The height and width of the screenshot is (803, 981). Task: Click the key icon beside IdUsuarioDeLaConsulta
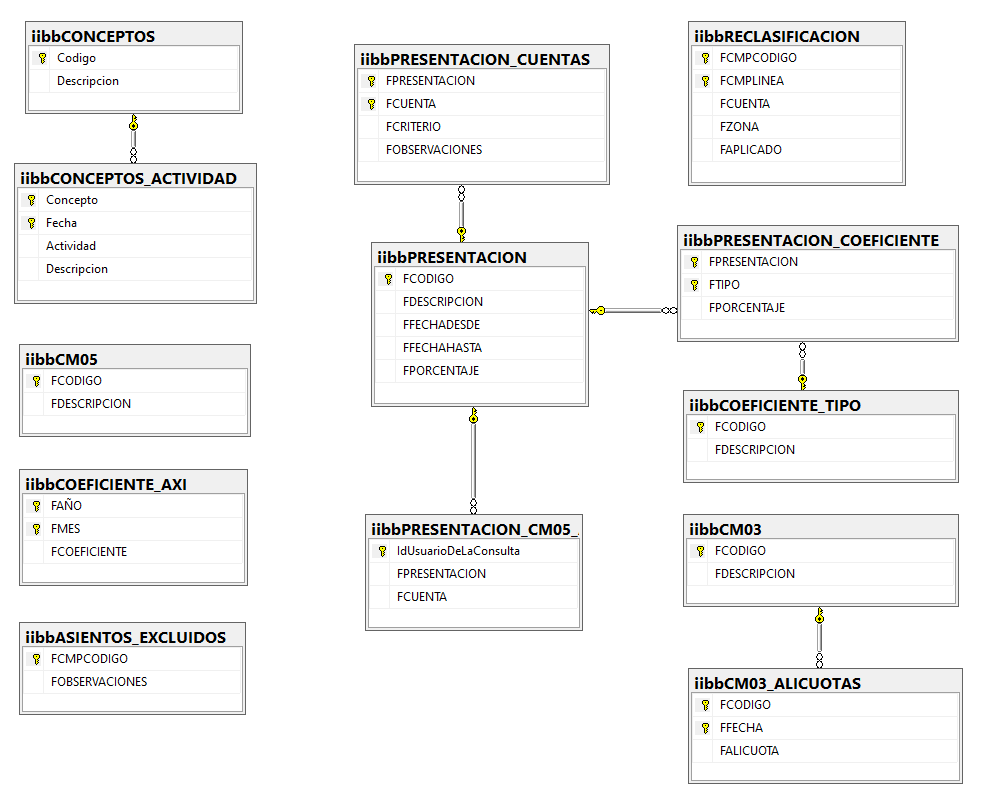(382, 551)
